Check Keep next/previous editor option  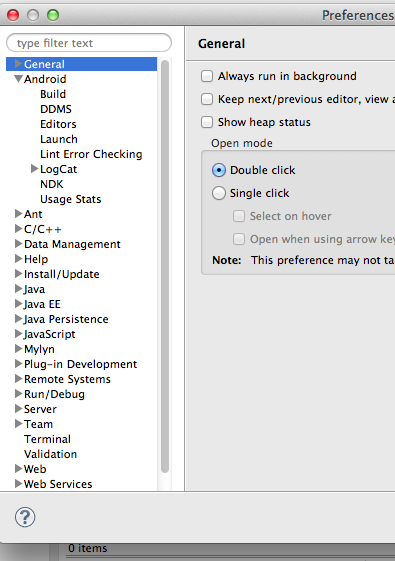(207, 99)
